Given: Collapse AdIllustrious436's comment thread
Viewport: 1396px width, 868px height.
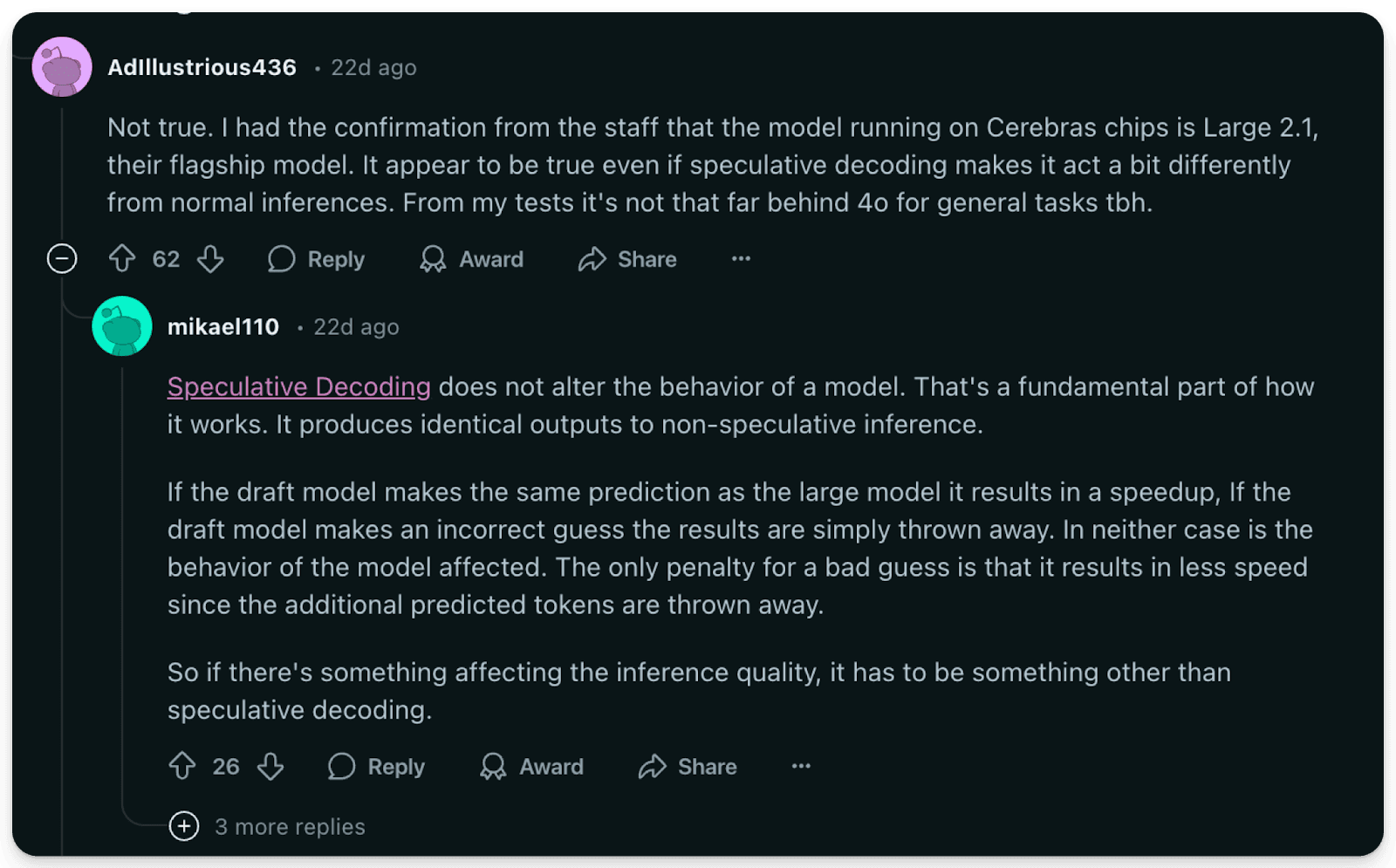Looking at the screenshot, I should (62, 259).
